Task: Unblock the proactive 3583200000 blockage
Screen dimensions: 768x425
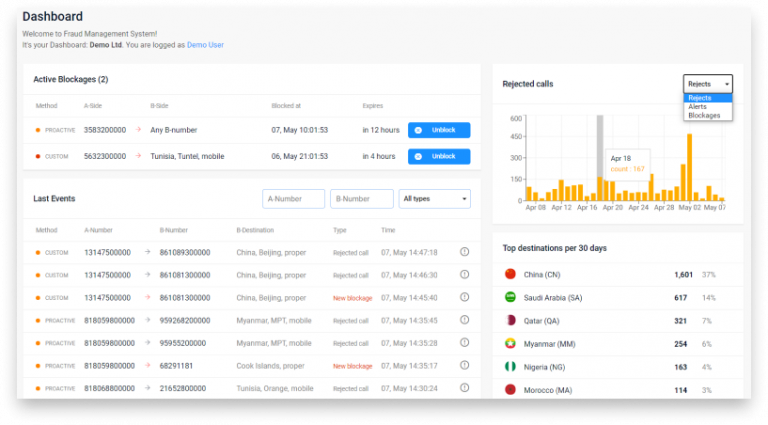Action: click(x=439, y=130)
